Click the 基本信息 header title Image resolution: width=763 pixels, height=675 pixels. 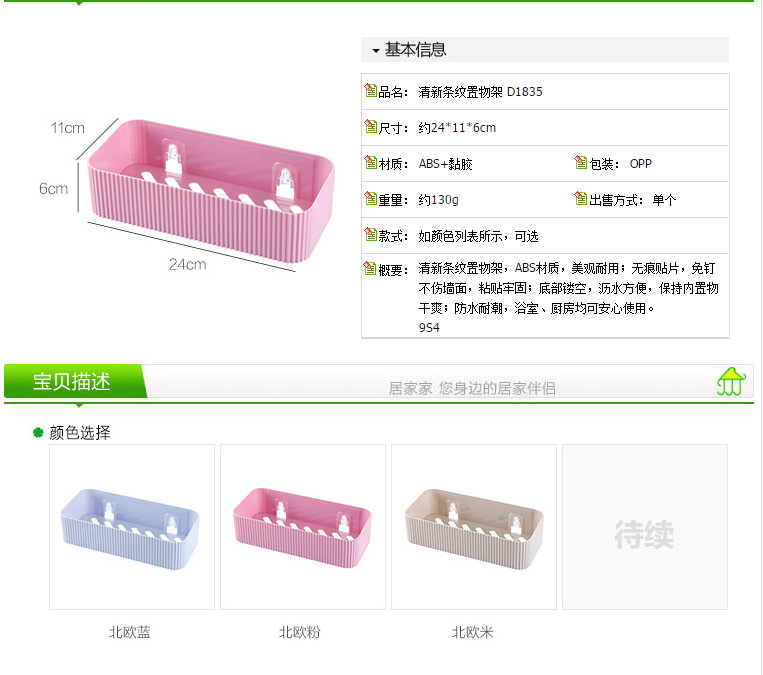tap(415, 50)
